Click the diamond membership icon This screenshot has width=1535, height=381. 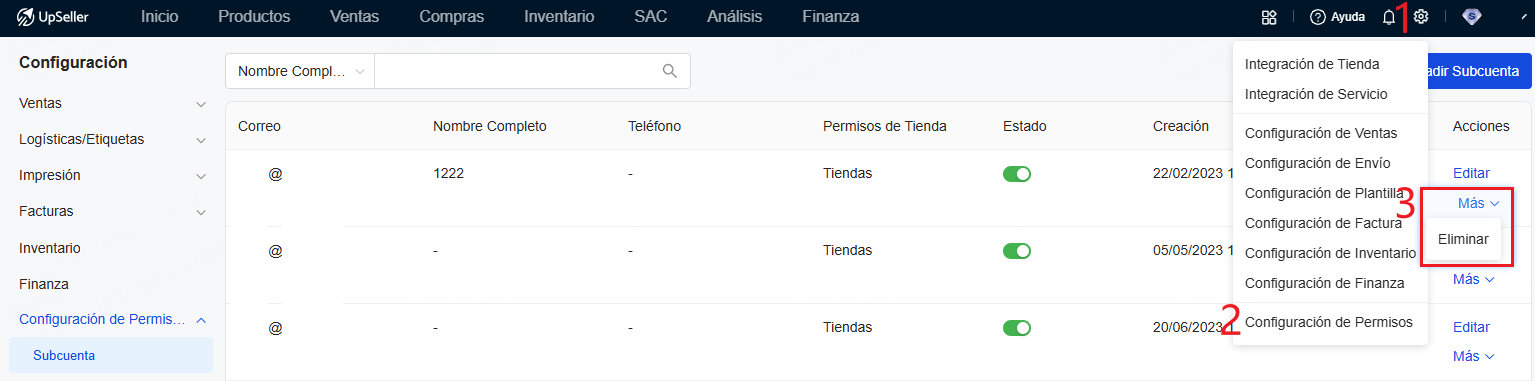coord(1472,17)
